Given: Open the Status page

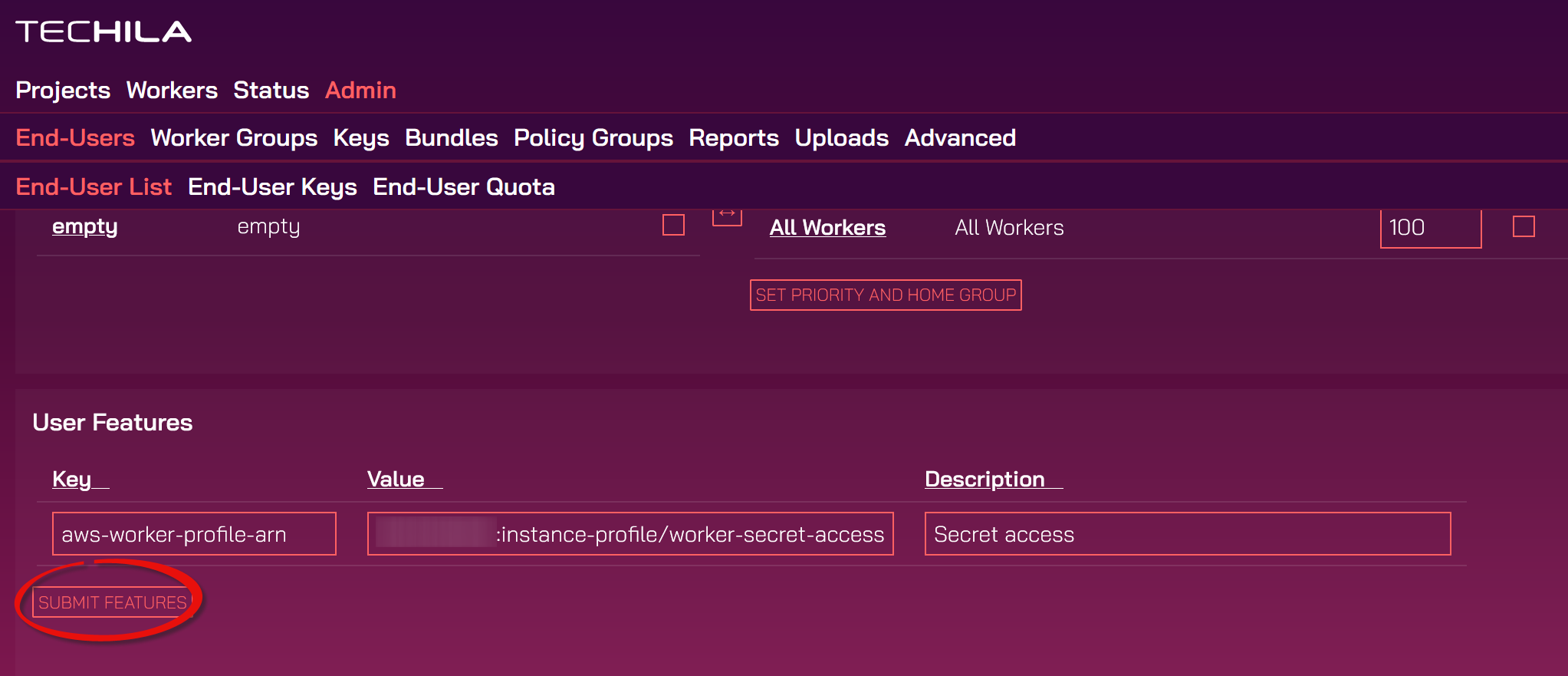Looking at the screenshot, I should tap(271, 91).
